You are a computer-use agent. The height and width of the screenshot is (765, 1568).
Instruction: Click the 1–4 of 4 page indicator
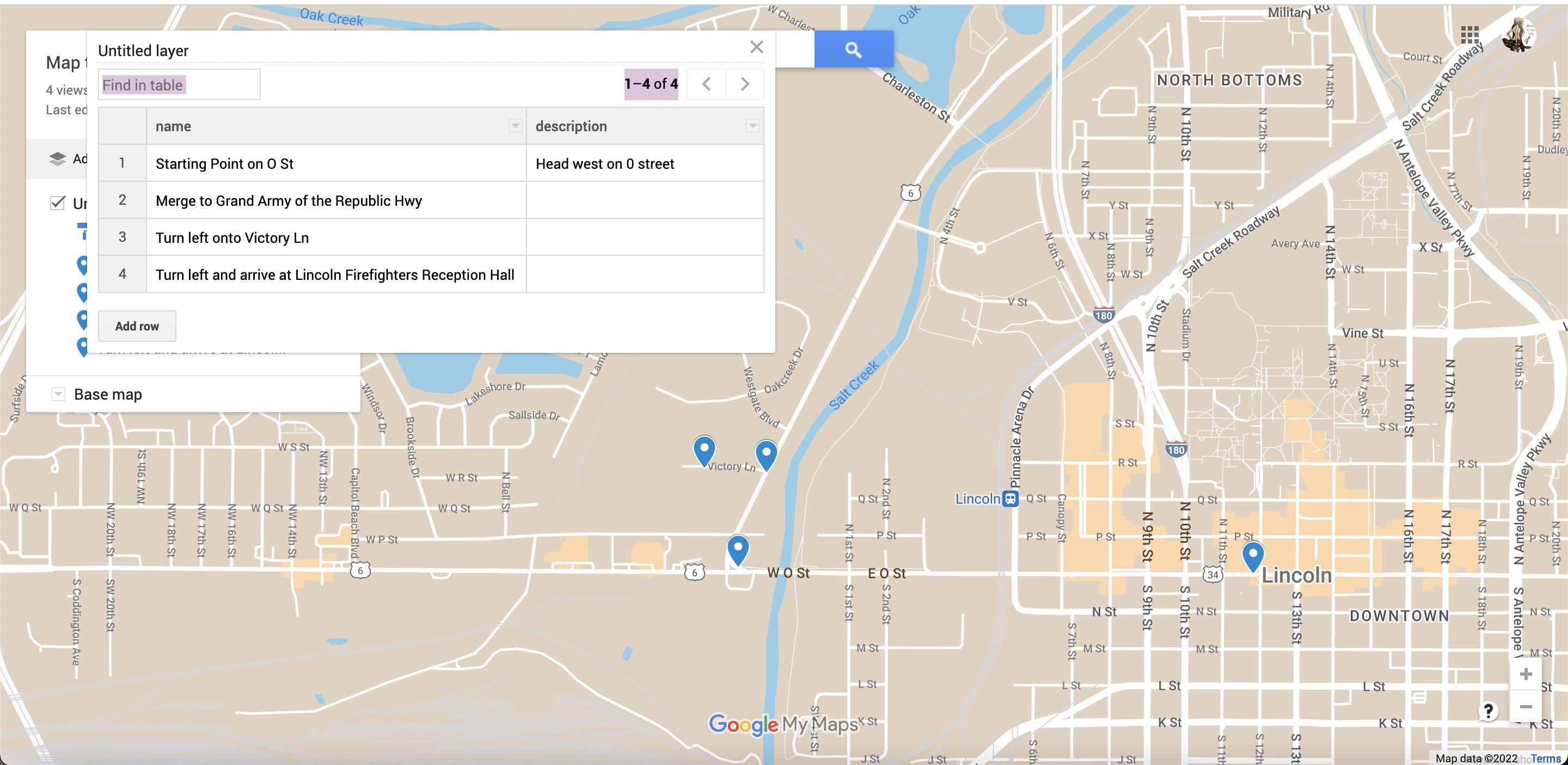point(651,84)
